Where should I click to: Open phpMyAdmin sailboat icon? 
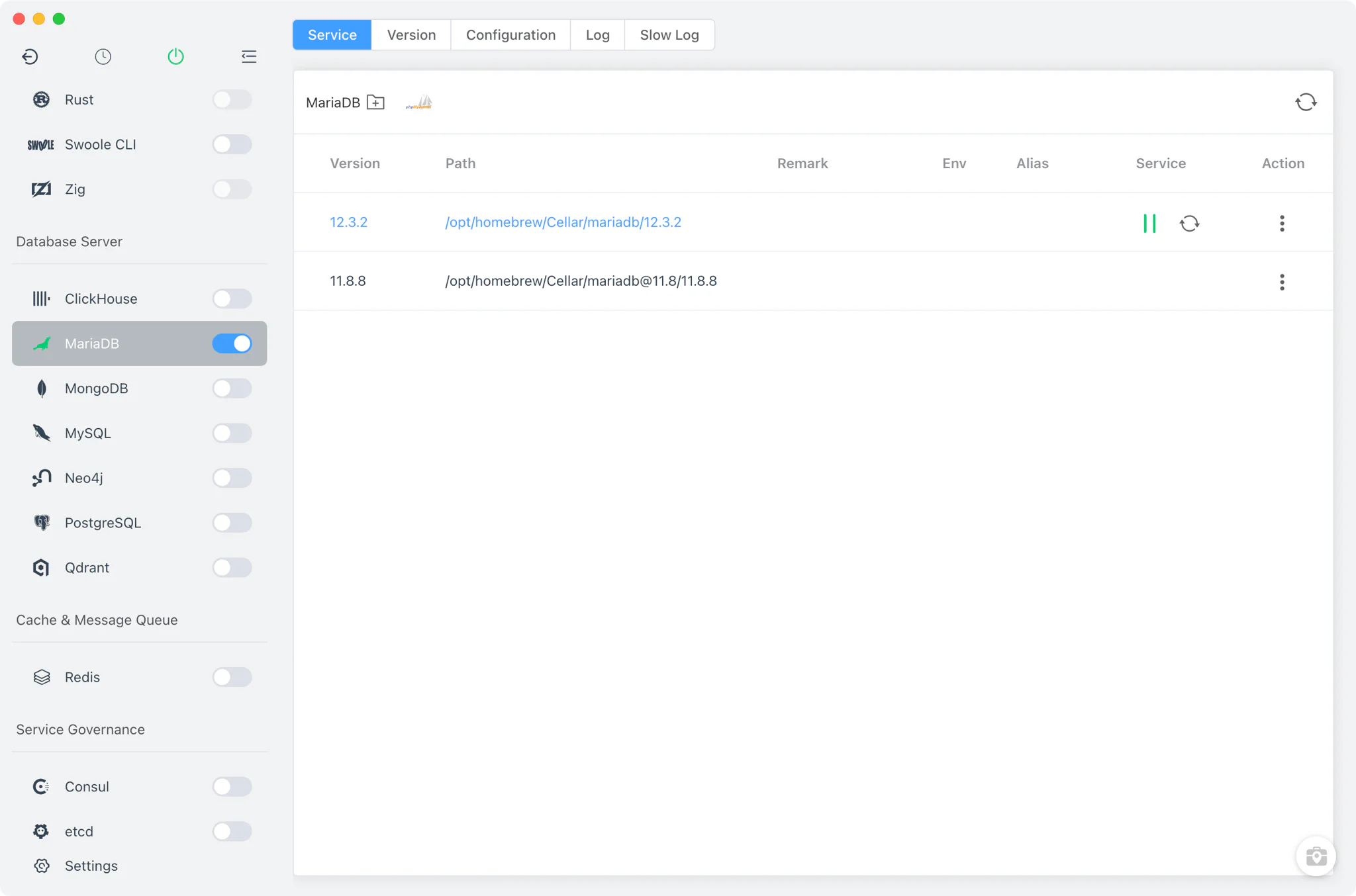[419, 103]
